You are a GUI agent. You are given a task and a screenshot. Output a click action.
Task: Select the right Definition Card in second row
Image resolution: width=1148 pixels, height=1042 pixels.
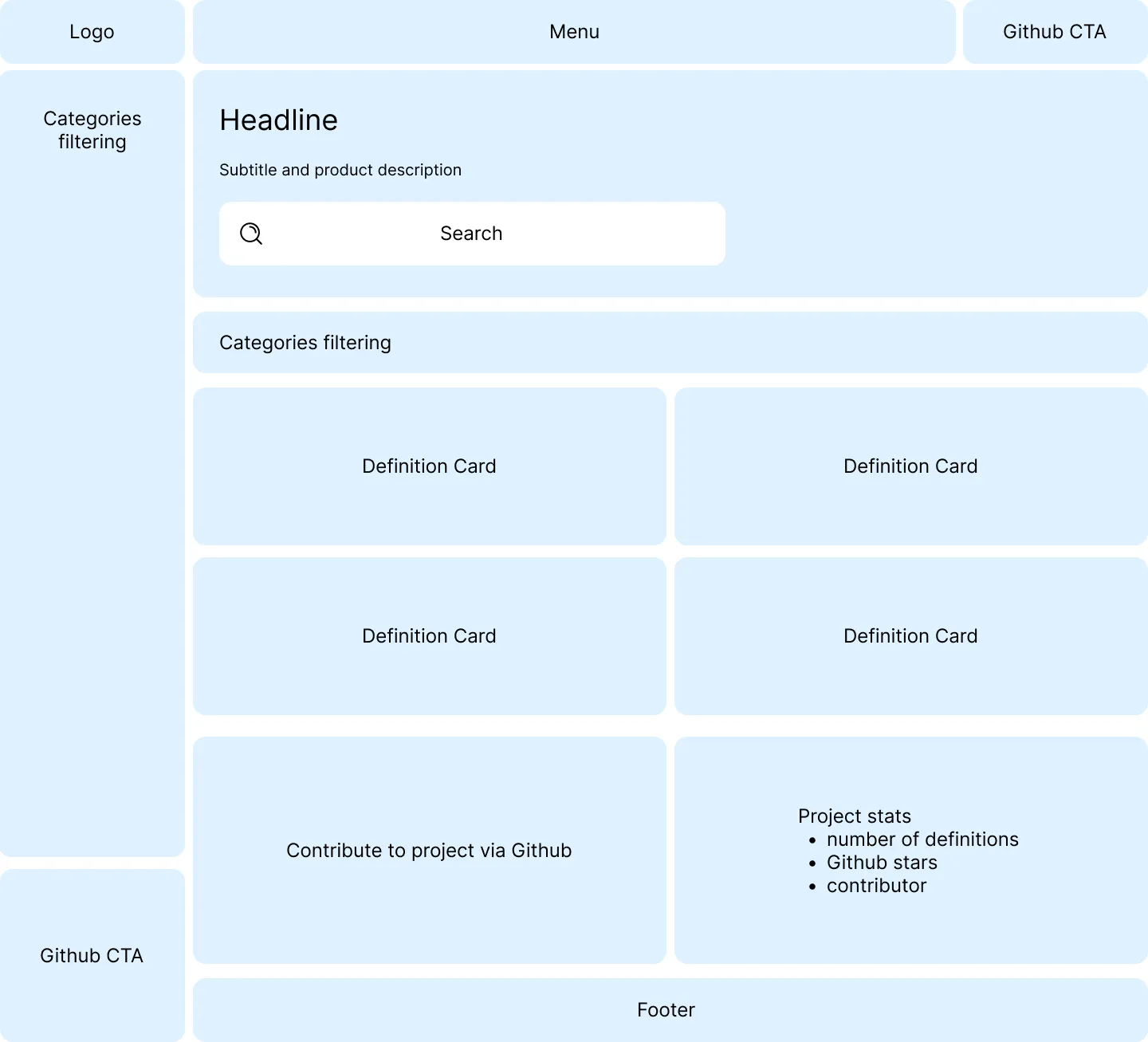coord(910,636)
